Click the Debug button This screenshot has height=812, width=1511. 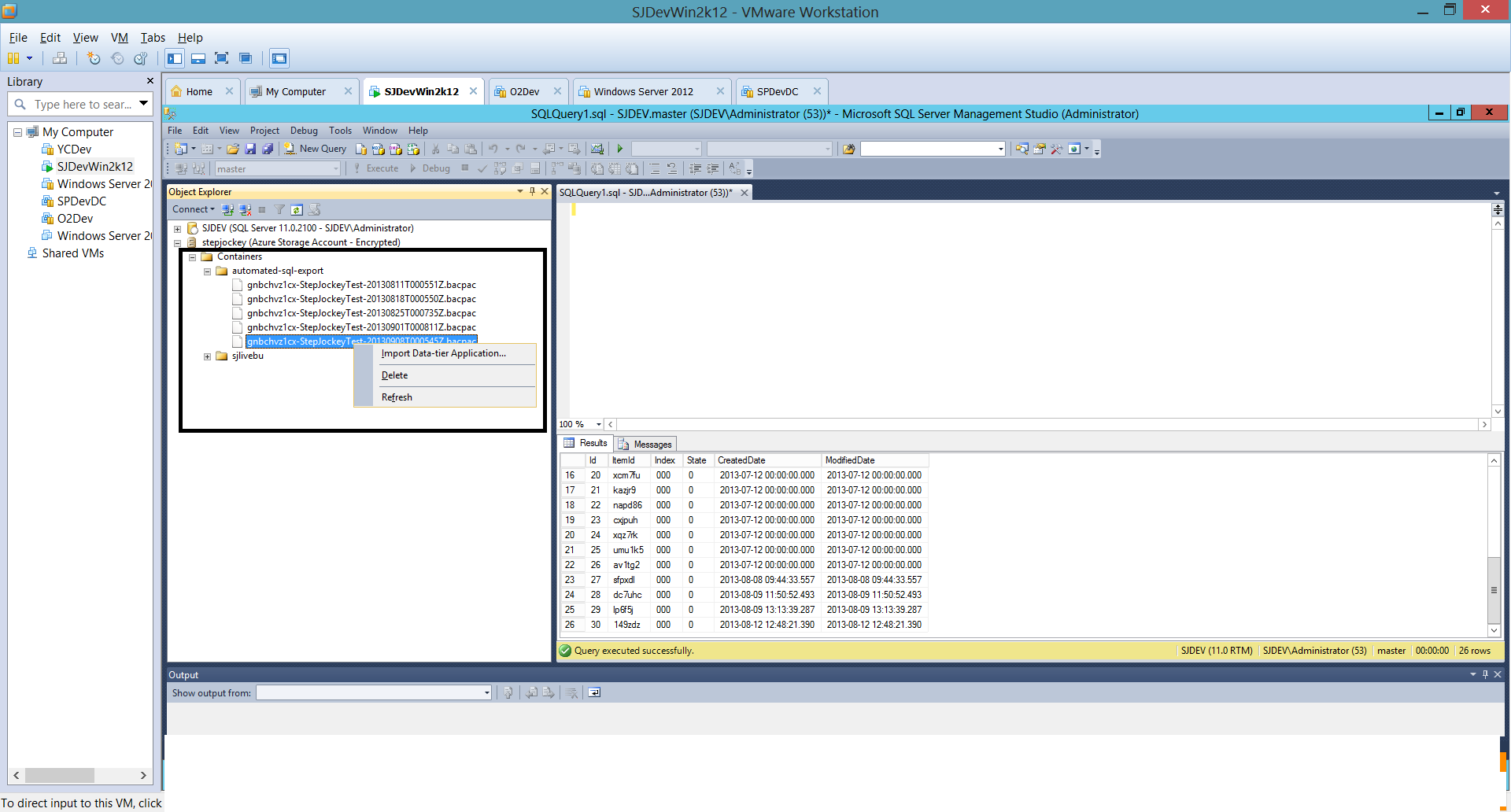(430, 168)
